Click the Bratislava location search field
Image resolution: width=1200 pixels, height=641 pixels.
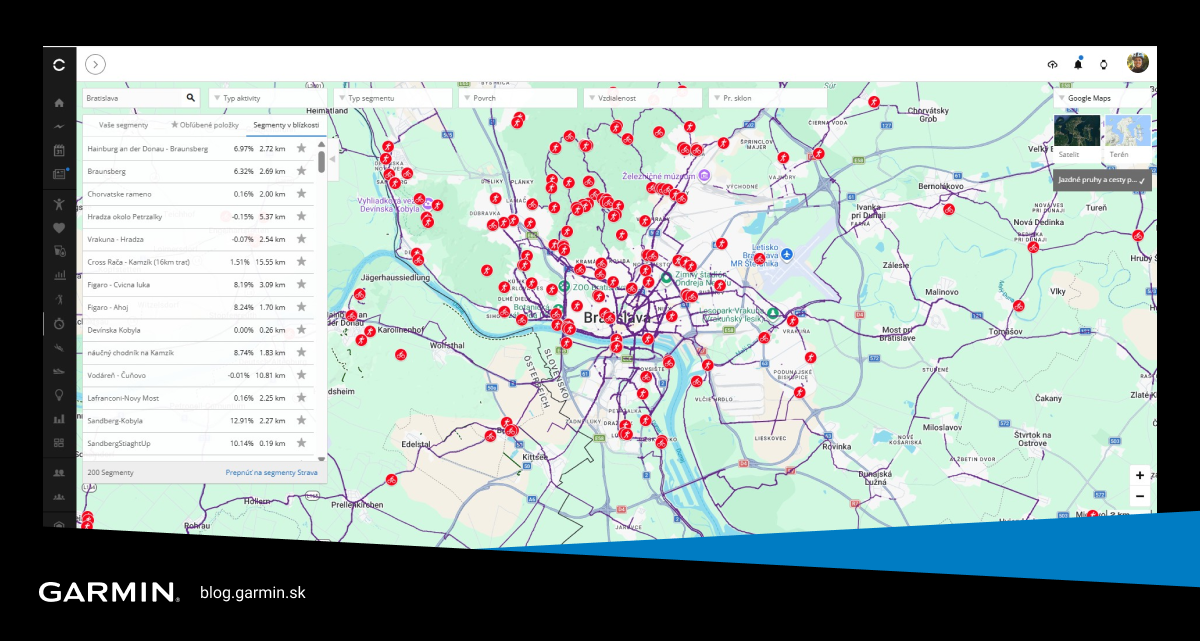coord(142,98)
